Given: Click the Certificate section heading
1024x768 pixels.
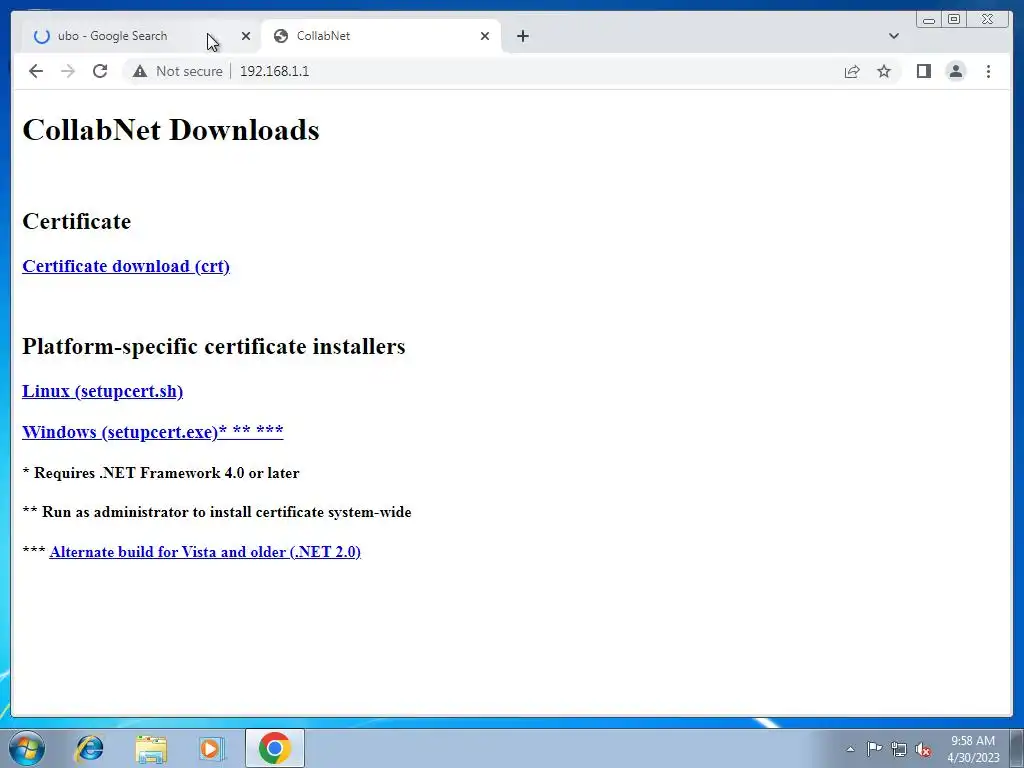Looking at the screenshot, I should click(x=76, y=221).
